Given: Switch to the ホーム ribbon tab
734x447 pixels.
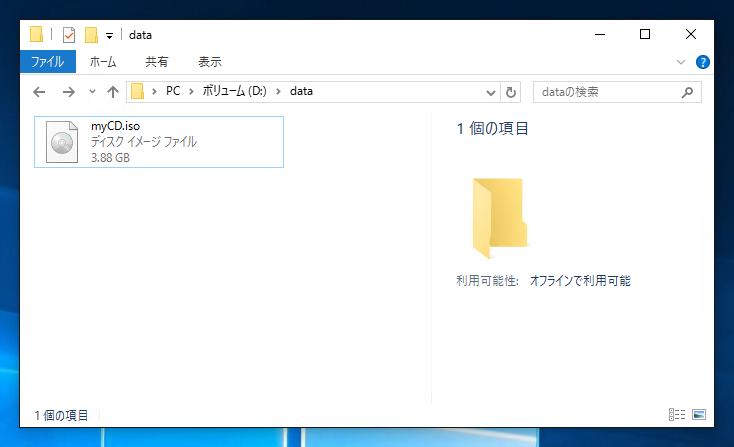Looking at the screenshot, I should click(x=103, y=62).
